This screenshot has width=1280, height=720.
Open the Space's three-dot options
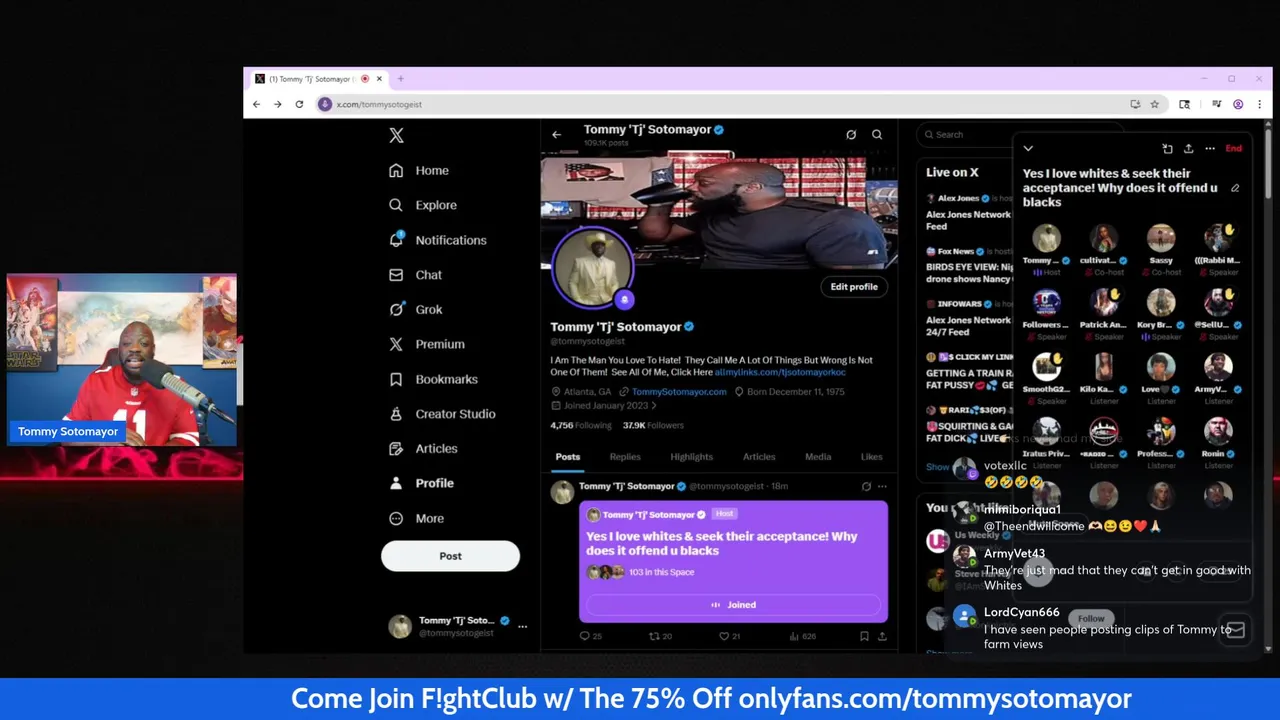[1210, 149]
